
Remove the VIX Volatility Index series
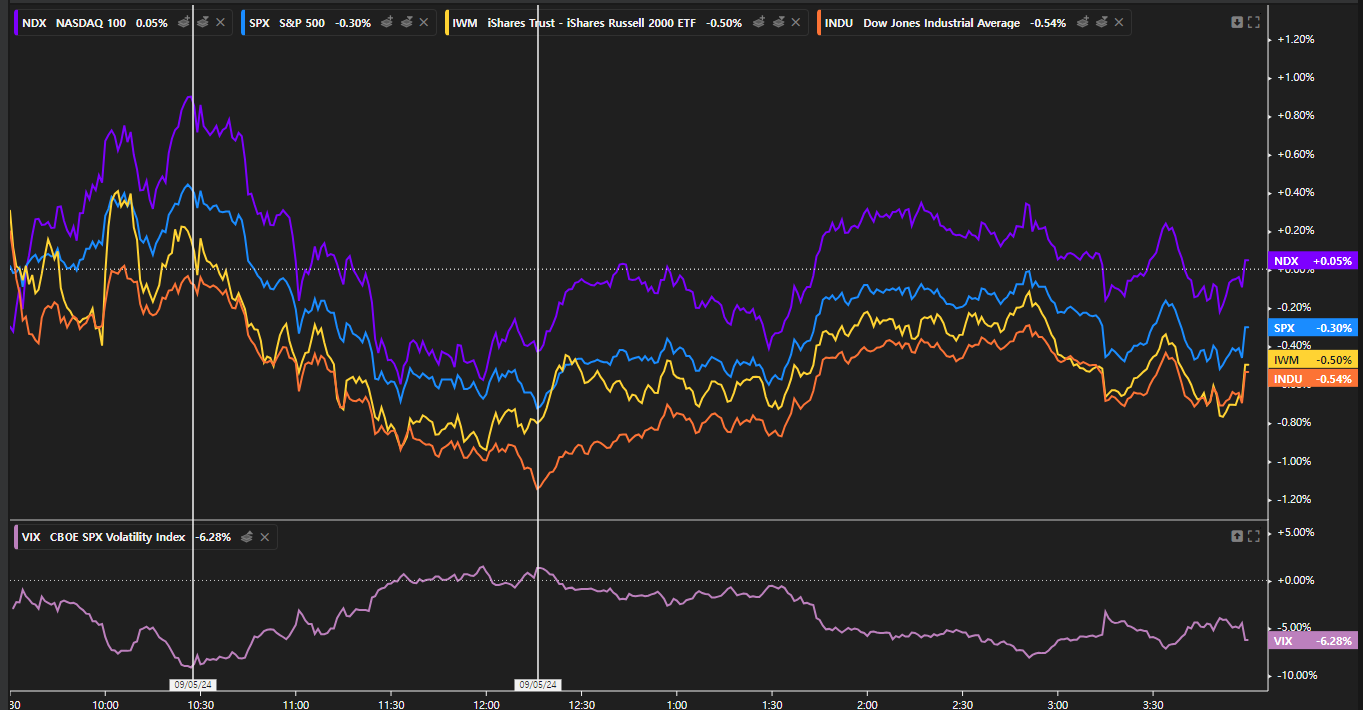tap(265, 537)
